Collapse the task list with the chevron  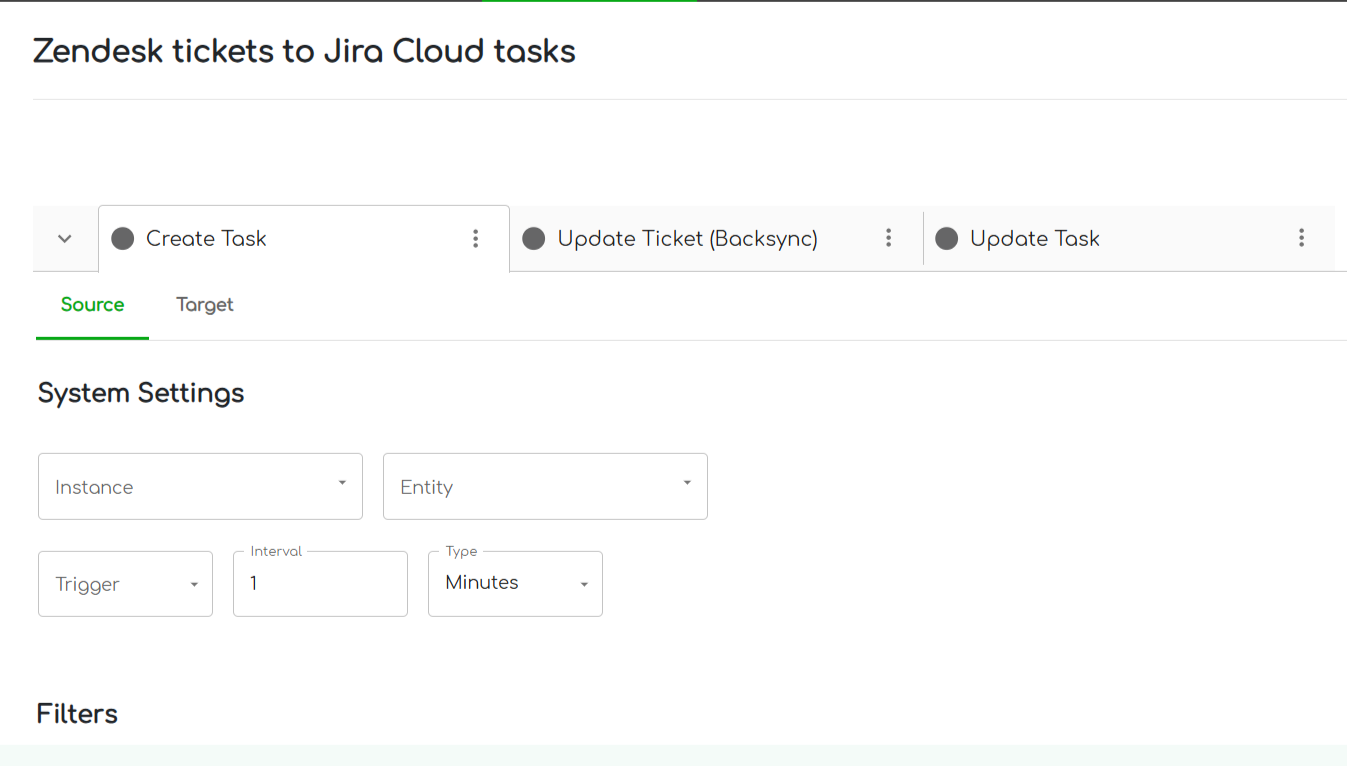[65, 239]
